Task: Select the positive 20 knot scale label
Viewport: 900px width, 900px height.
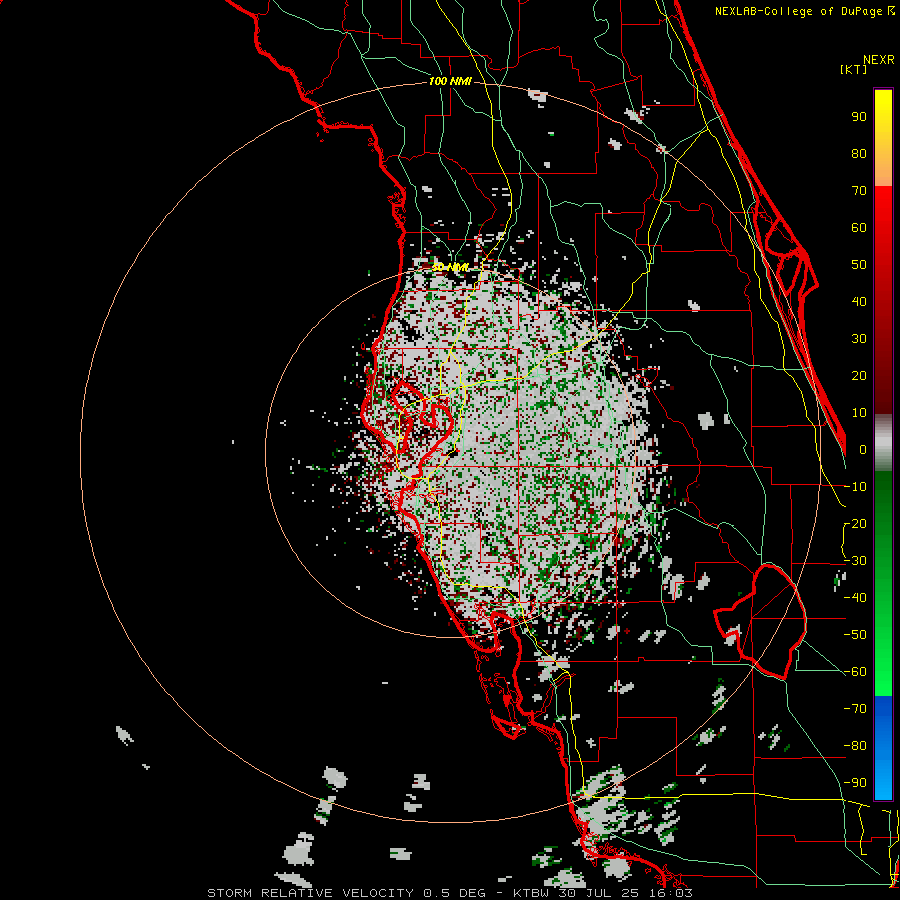Action: point(859,376)
